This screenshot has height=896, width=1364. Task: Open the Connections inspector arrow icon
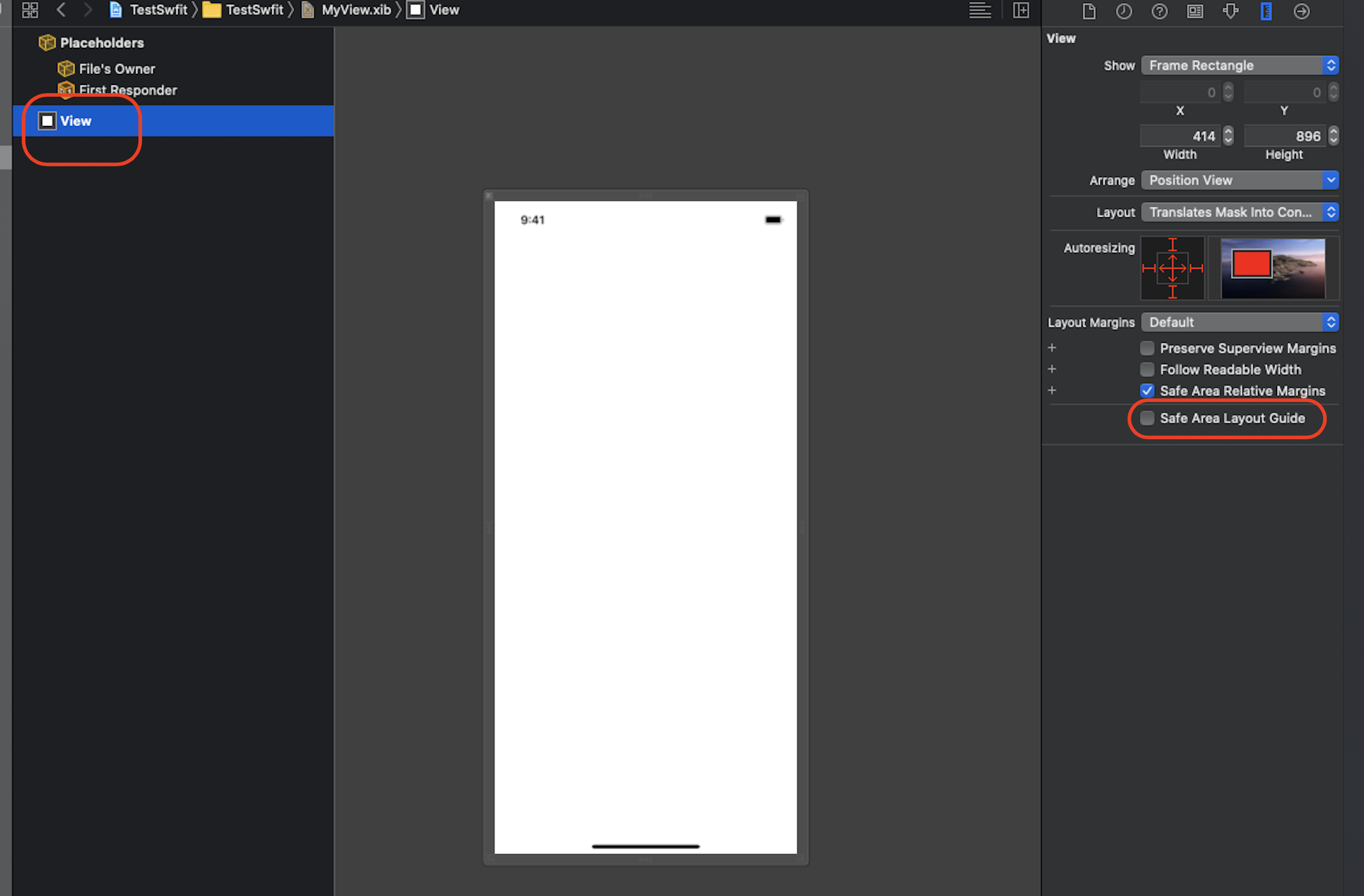[1301, 11]
